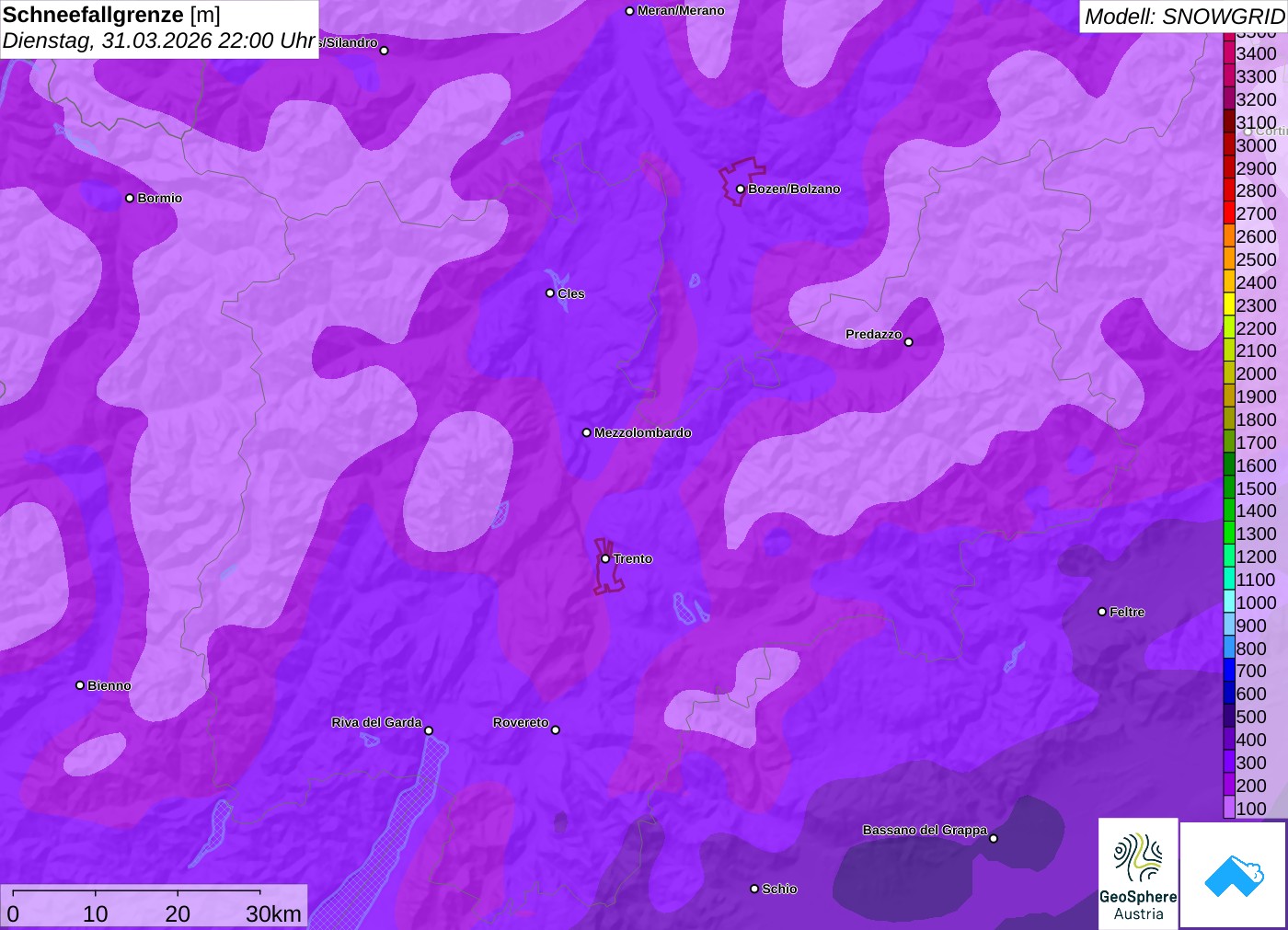This screenshot has height=930, width=1288.
Task: Click the Mezzolombardo marker dot
Action: pyautogui.click(x=587, y=432)
